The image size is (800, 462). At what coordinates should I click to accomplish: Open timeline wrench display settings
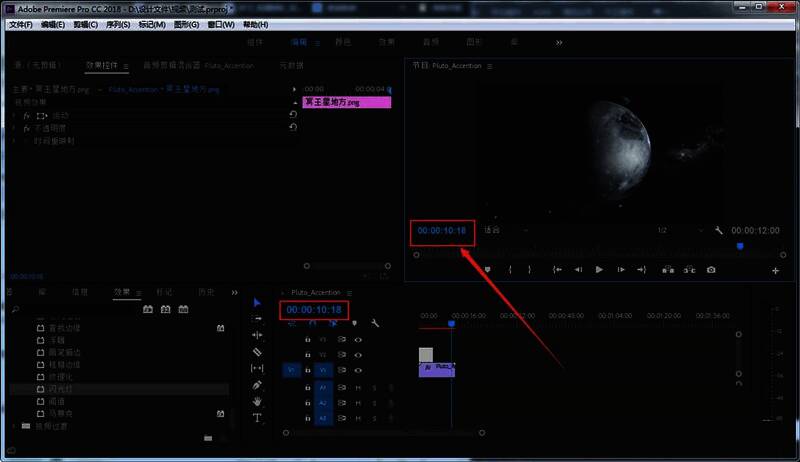(375, 324)
